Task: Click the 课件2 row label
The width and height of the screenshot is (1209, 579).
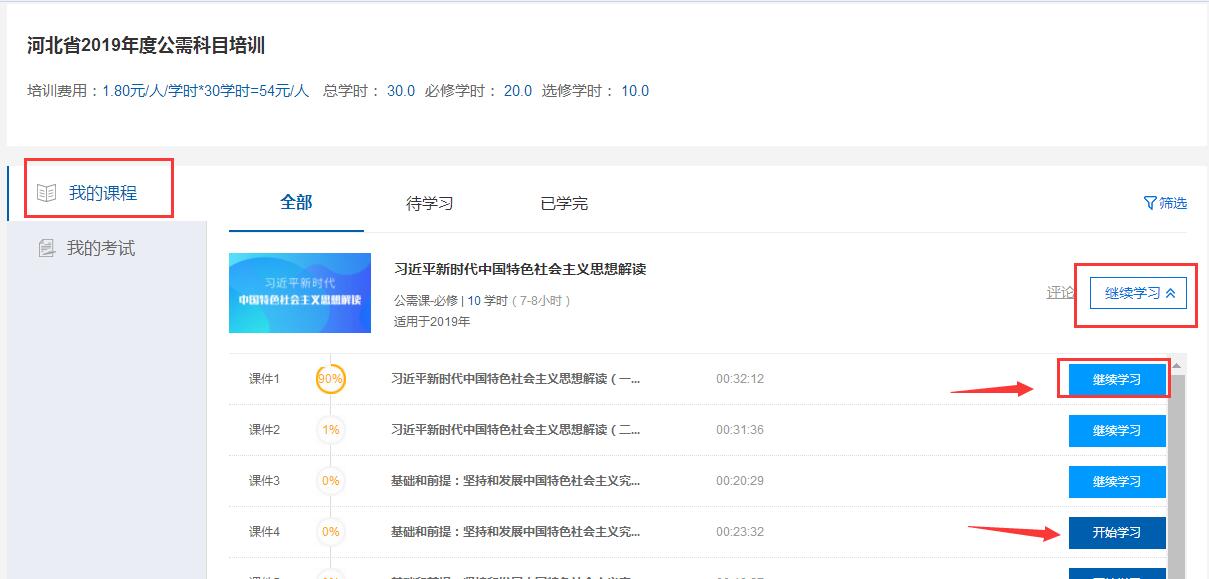Action: pyautogui.click(x=264, y=430)
